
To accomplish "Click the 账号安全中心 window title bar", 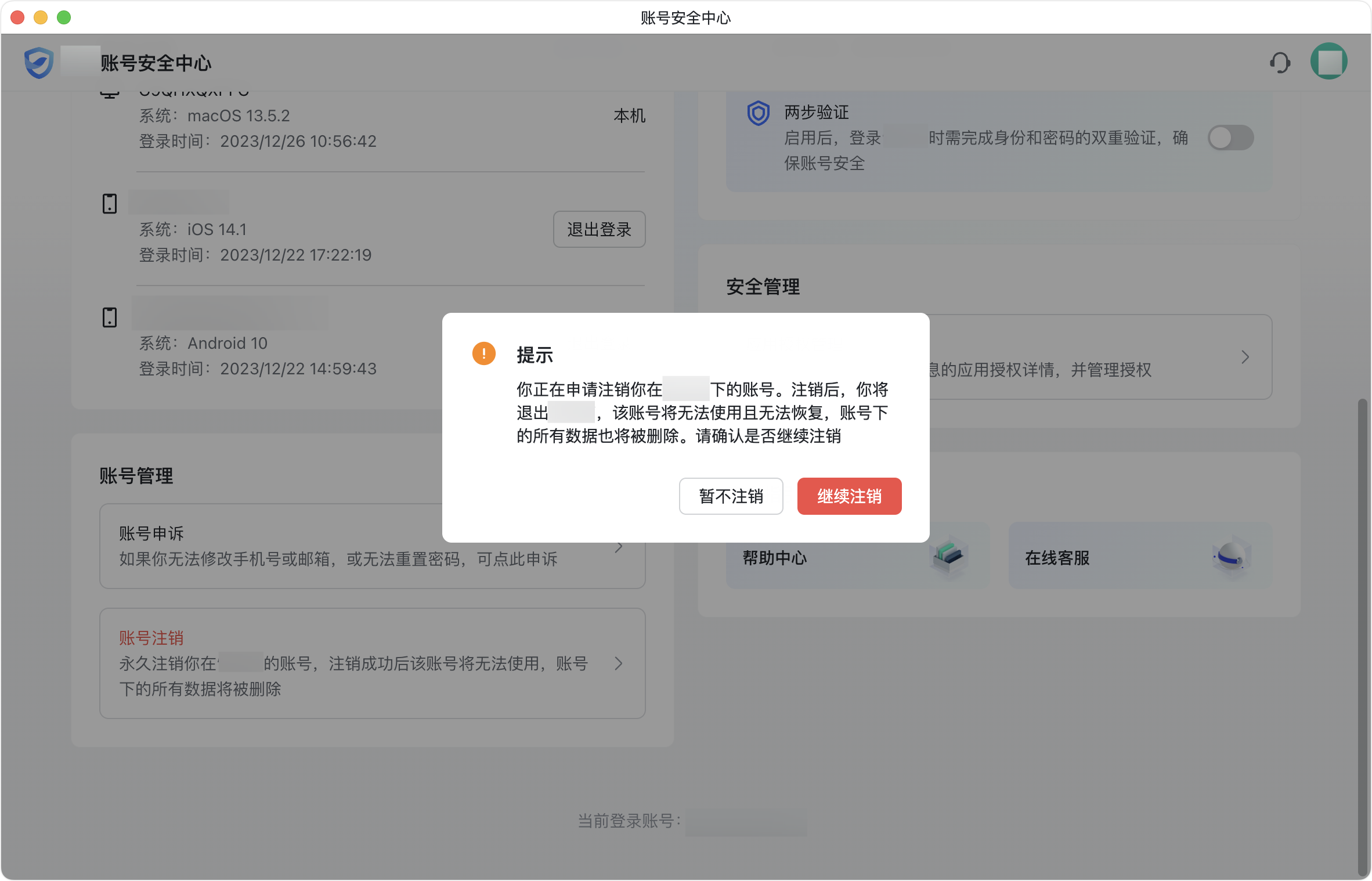I will (685, 17).
